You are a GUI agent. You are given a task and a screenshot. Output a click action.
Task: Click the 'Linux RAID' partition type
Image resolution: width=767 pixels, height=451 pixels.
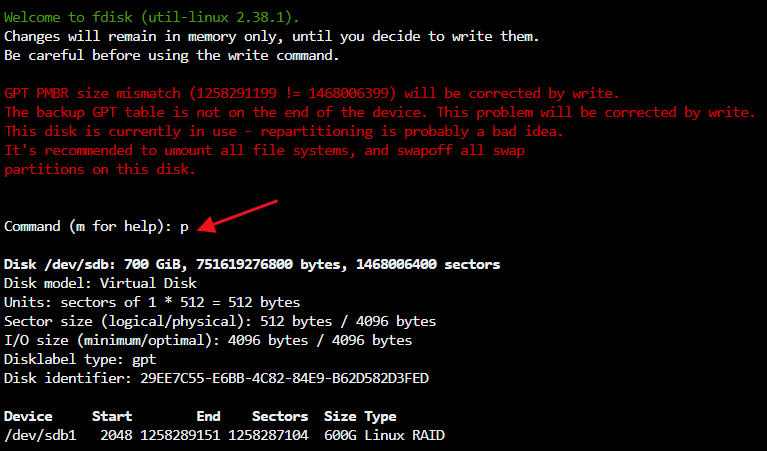tap(405, 435)
